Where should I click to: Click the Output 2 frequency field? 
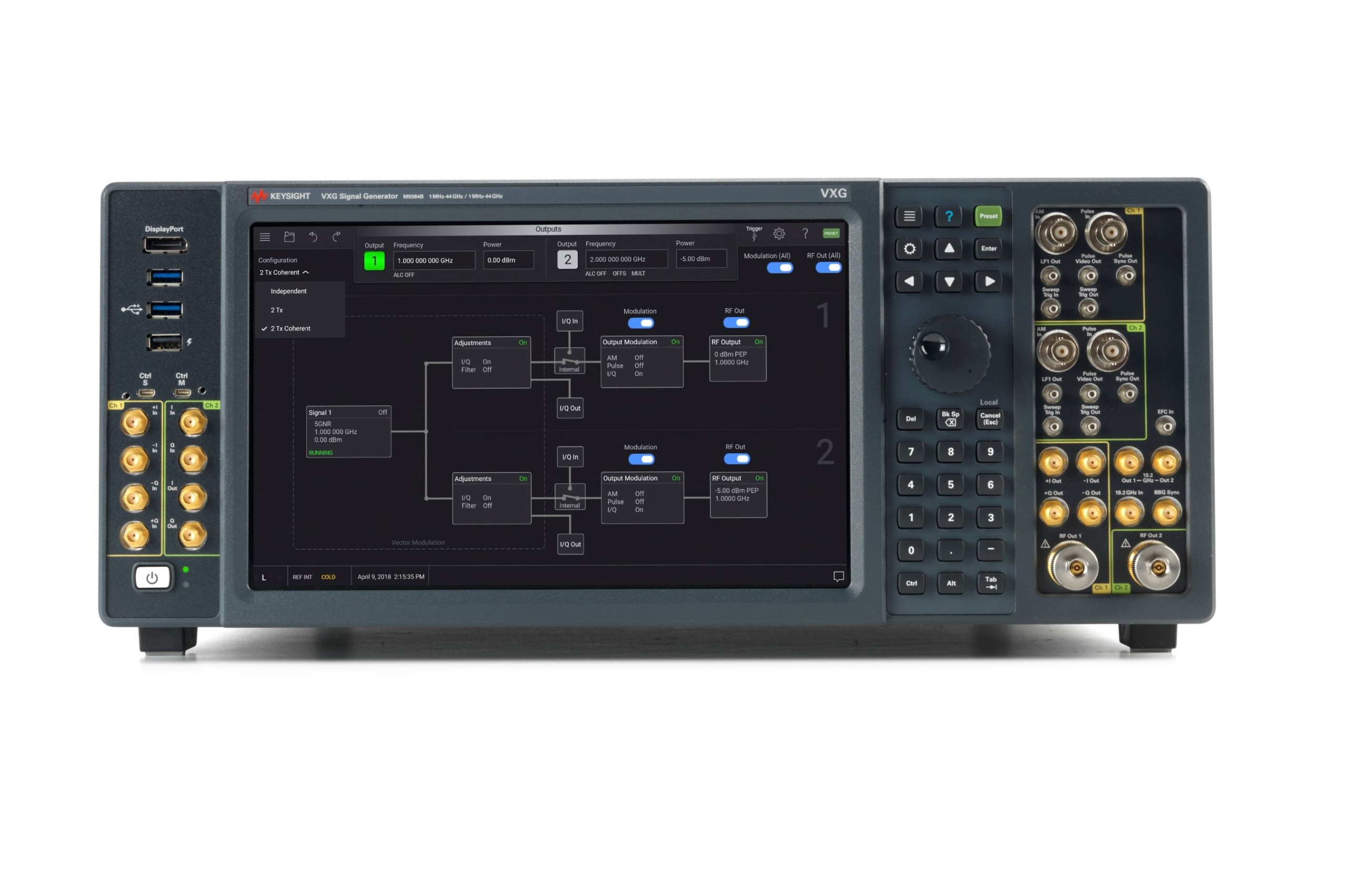tap(626, 259)
